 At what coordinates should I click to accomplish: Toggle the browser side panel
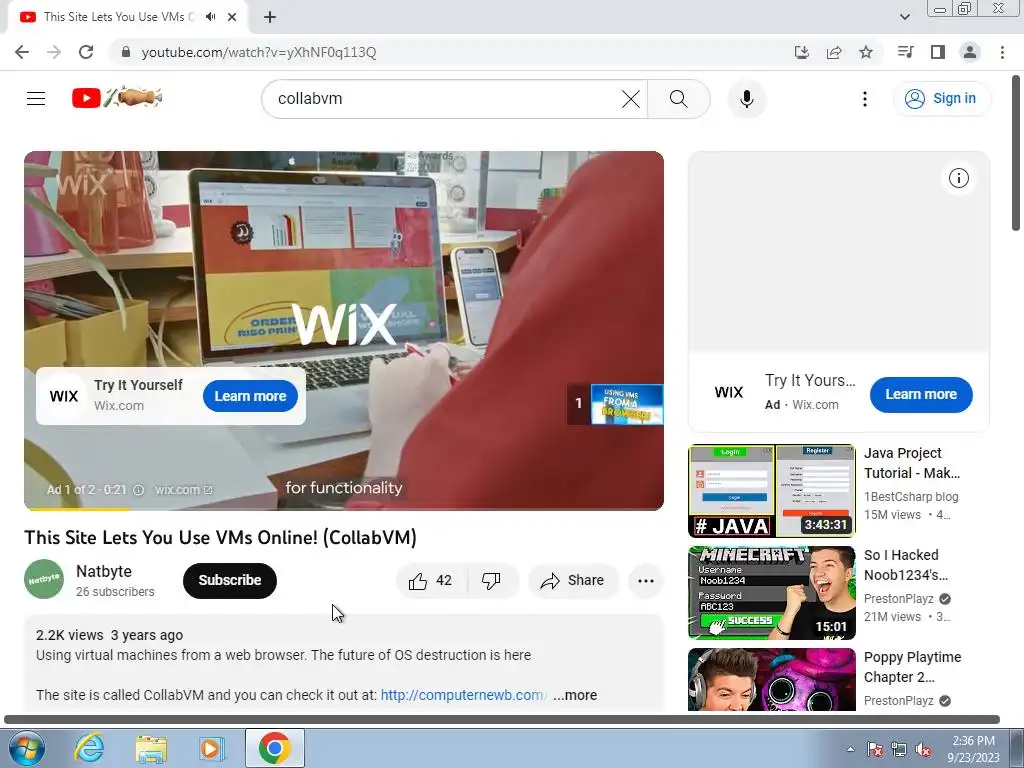click(x=938, y=52)
